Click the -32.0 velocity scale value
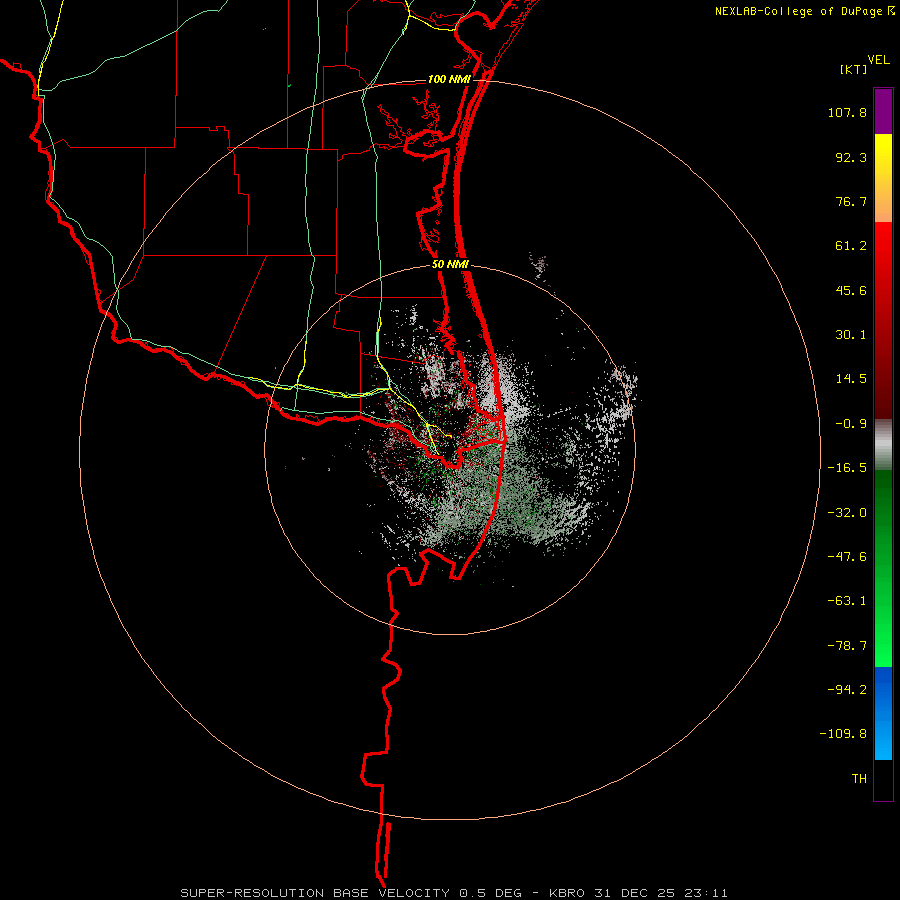Image resolution: width=900 pixels, height=900 pixels. pyautogui.click(x=847, y=513)
